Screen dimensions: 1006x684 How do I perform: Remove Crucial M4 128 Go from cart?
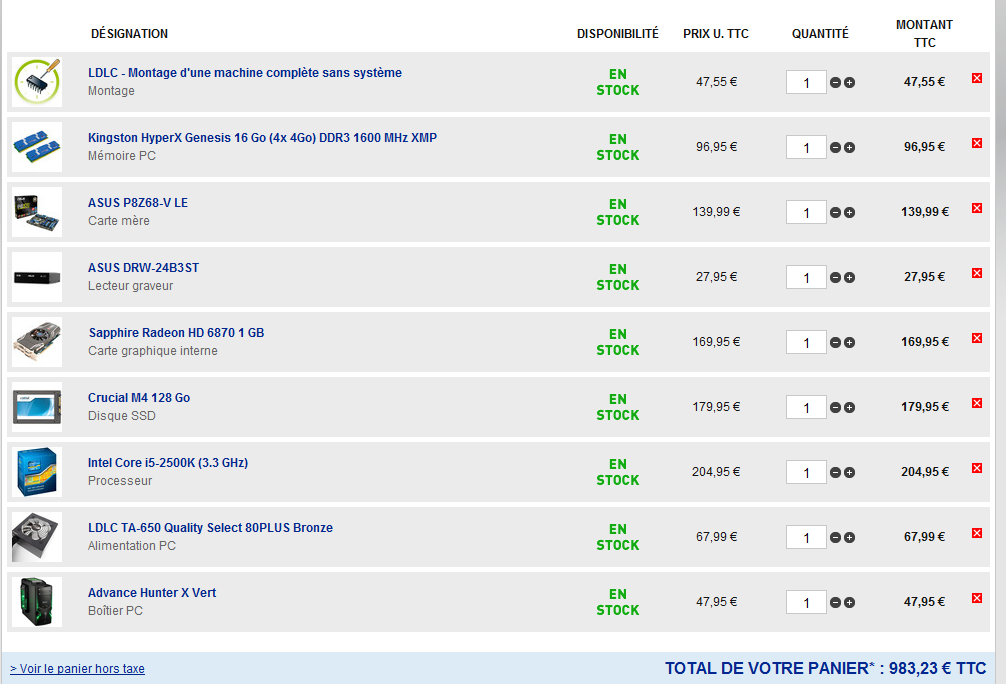point(977,403)
